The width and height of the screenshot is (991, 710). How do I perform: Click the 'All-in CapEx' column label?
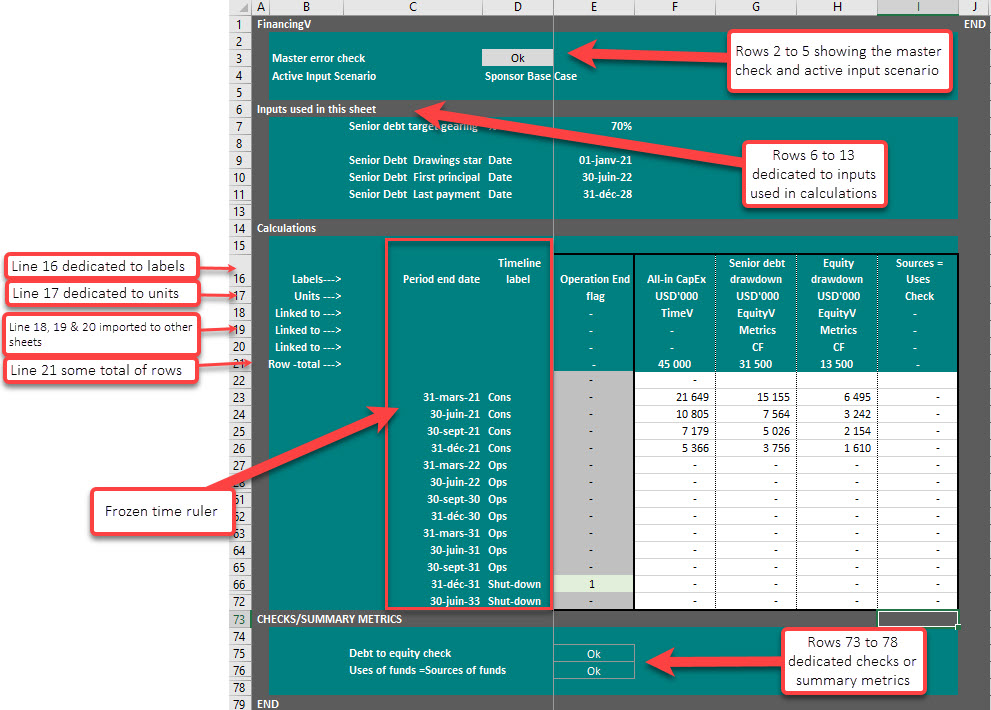pyautogui.click(x=676, y=279)
